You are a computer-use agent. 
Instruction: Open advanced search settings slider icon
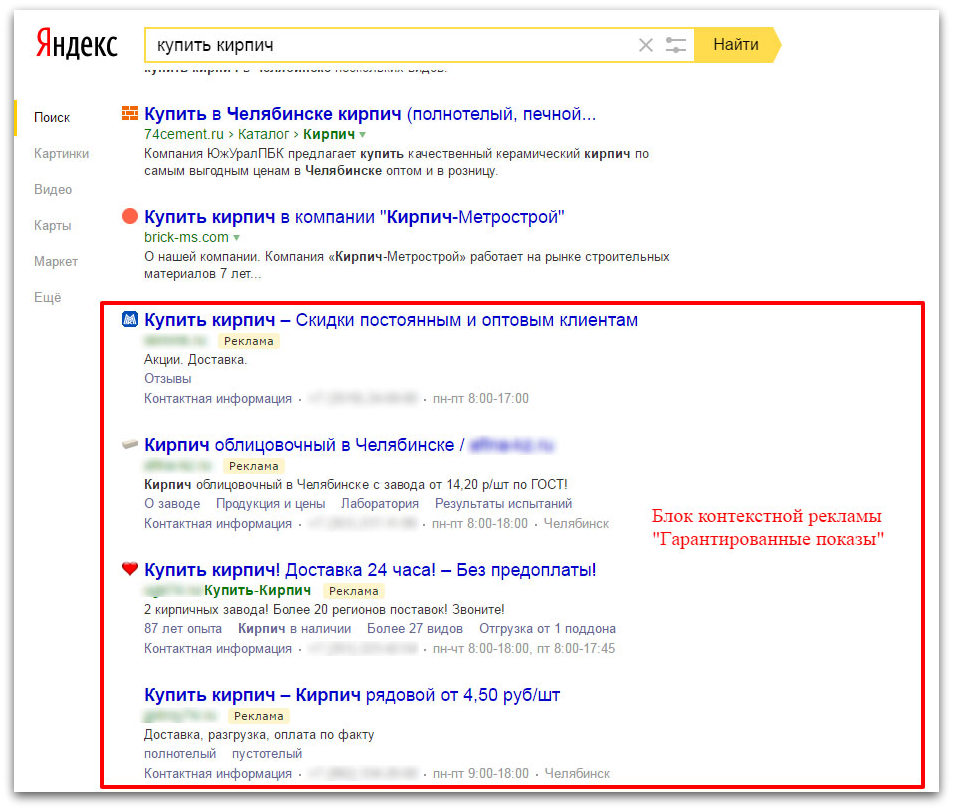point(675,44)
